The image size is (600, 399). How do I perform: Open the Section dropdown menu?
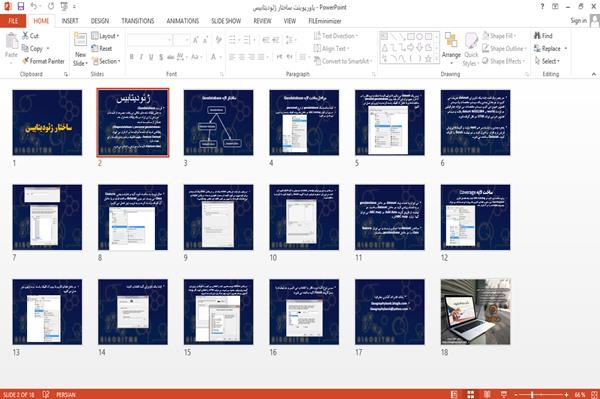pyautogui.click(x=106, y=61)
